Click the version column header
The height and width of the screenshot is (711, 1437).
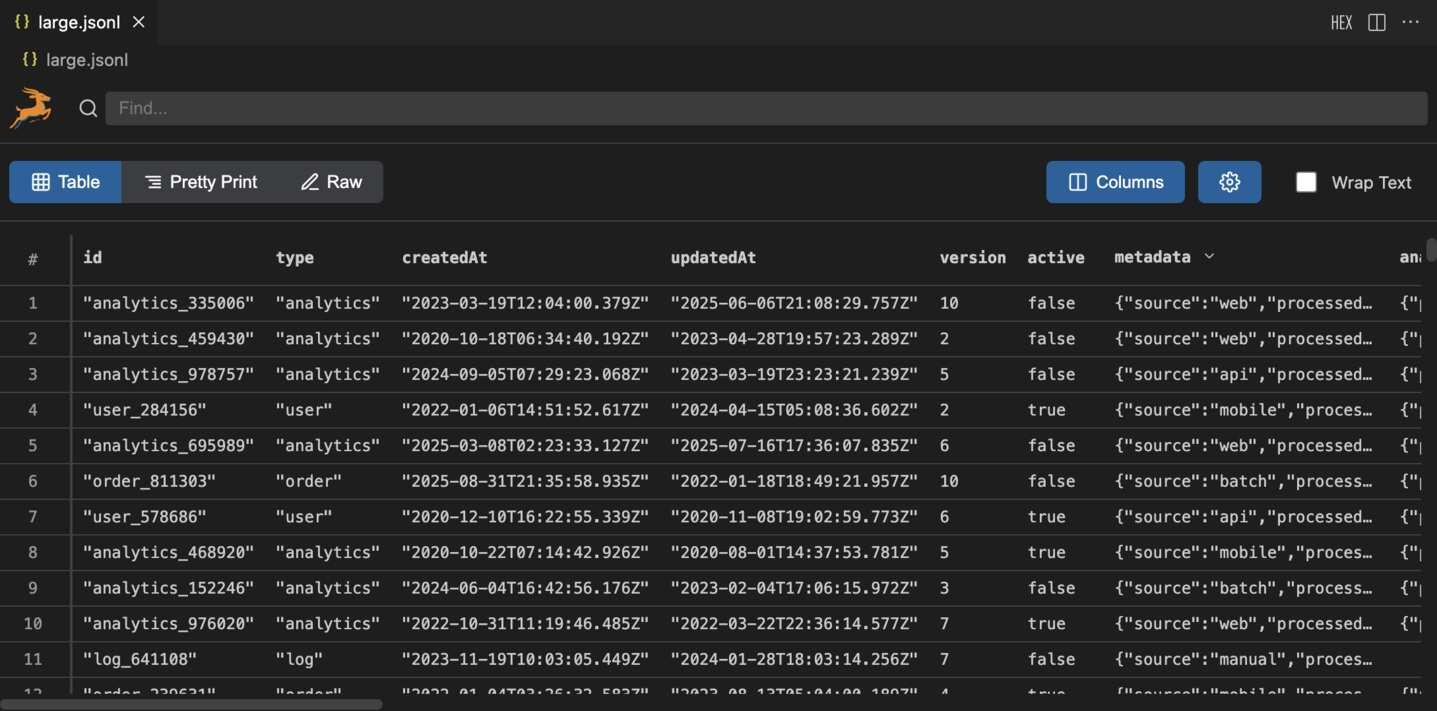point(973,257)
